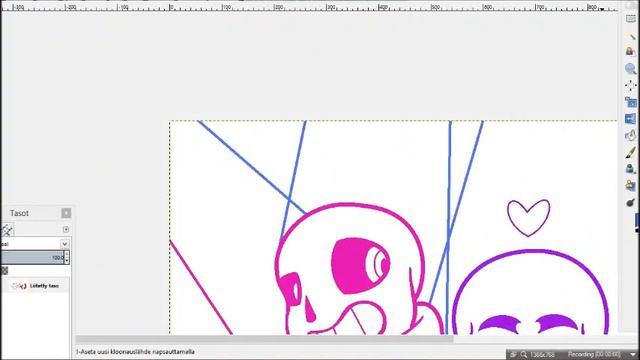The height and width of the screenshot is (360, 640).
Task: Increase layer opacity with the up arrow
Action: (x=67, y=255)
